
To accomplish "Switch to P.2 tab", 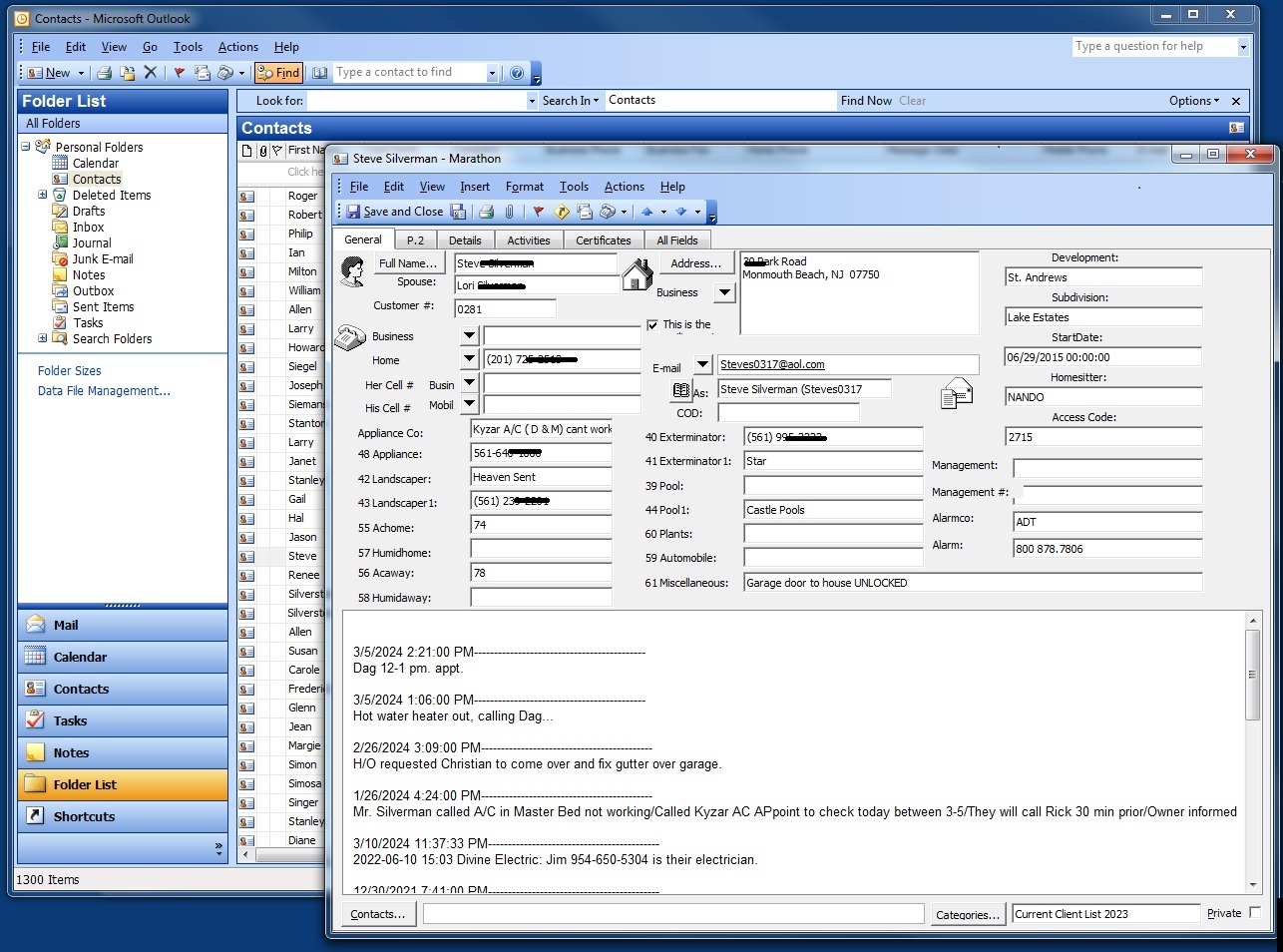I will (415, 240).
